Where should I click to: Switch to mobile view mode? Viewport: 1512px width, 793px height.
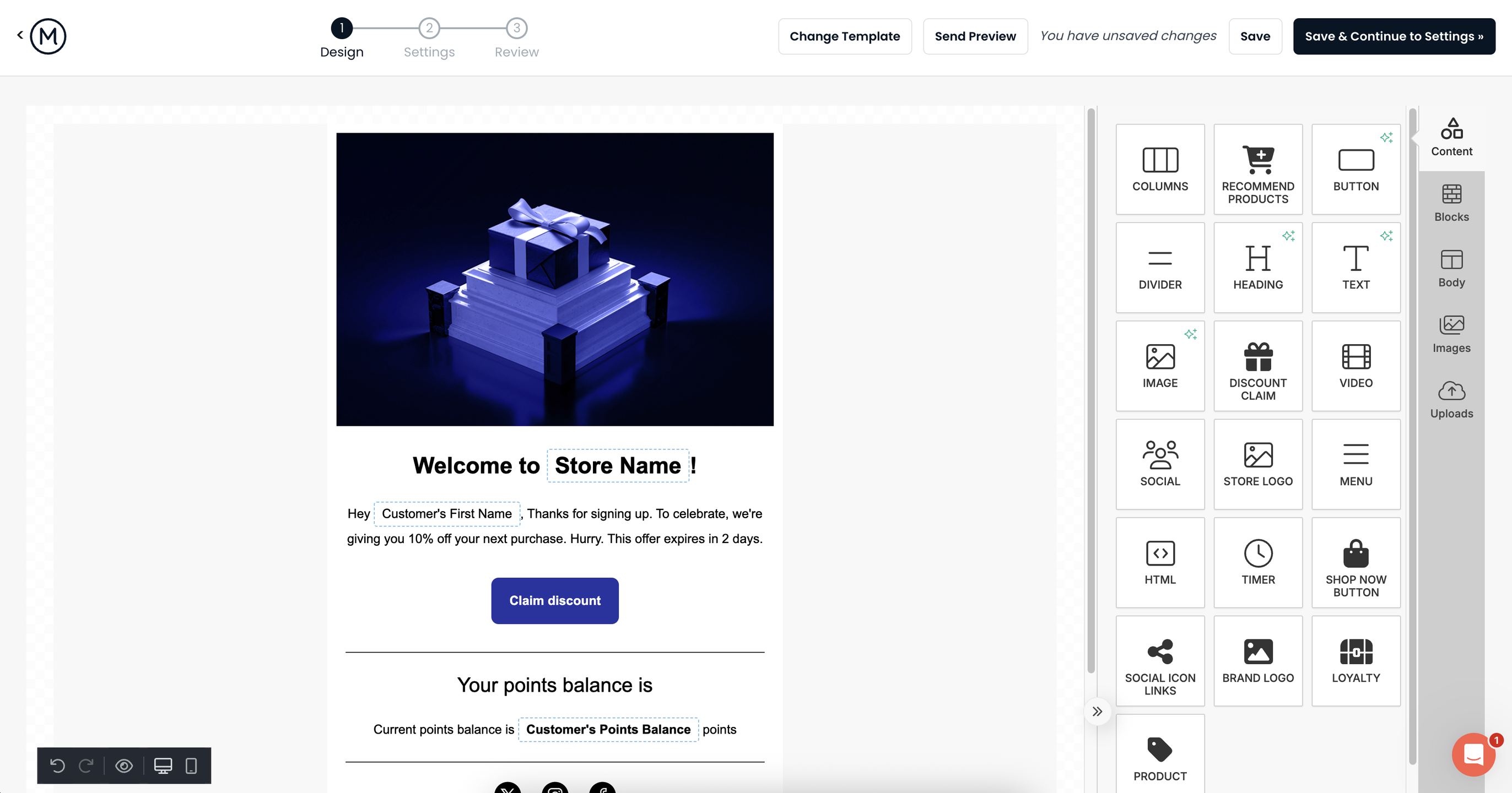[x=191, y=765]
